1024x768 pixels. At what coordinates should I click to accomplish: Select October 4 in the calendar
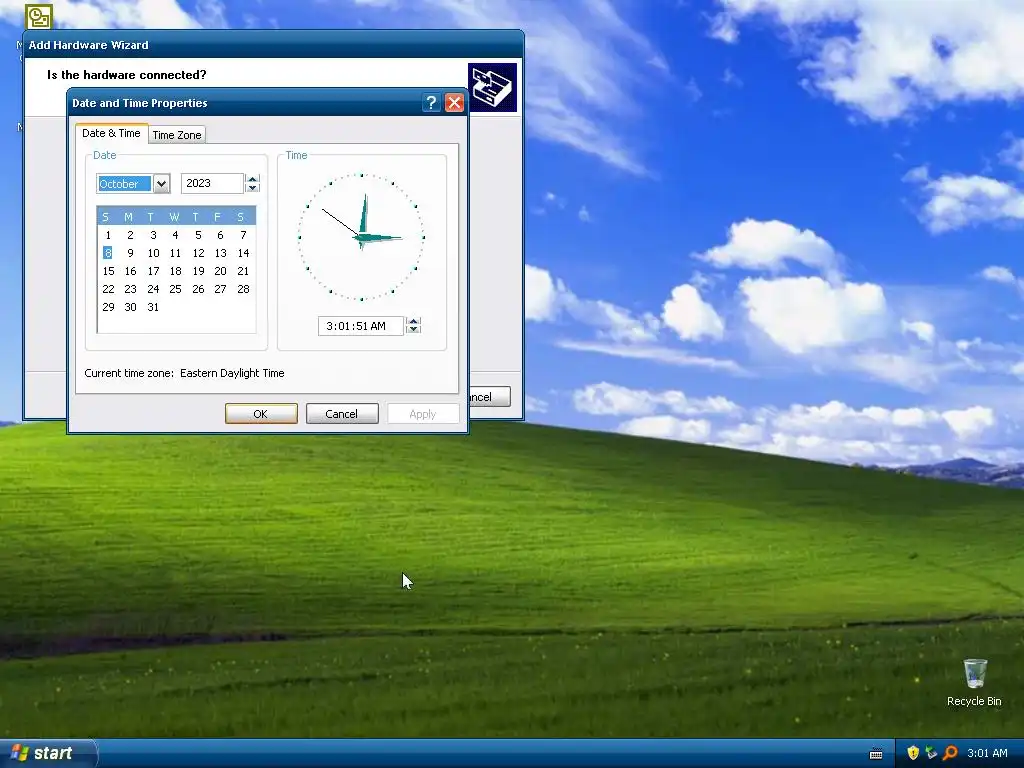pyautogui.click(x=175, y=235)
